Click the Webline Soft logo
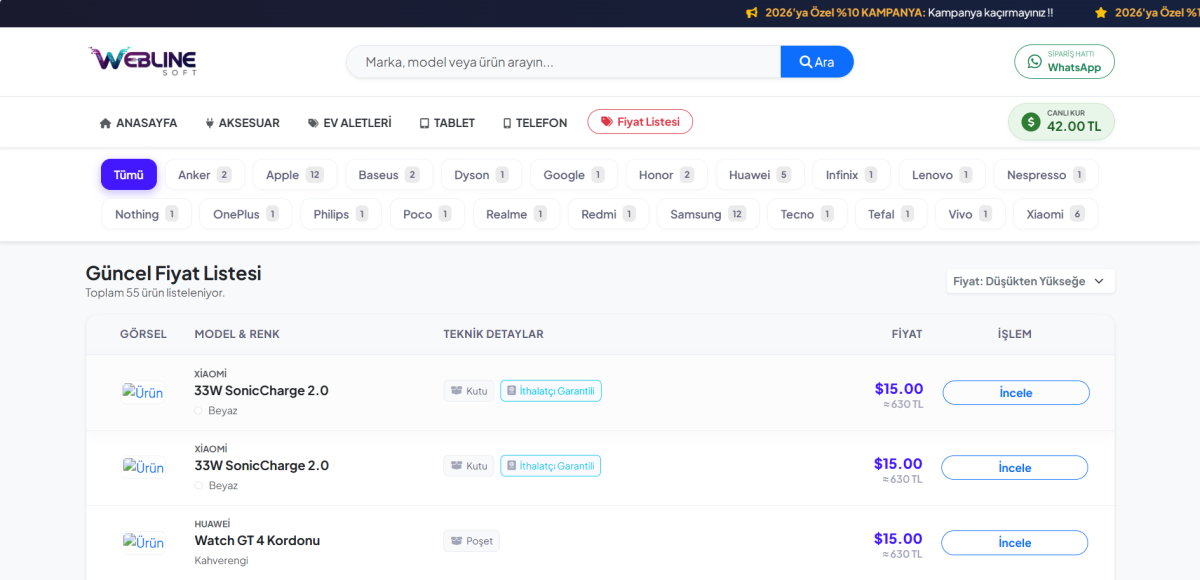 142,61
